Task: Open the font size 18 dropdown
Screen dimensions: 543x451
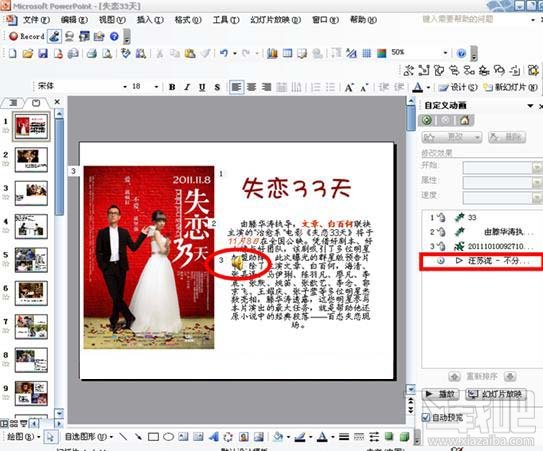Action: pos(156,87)
